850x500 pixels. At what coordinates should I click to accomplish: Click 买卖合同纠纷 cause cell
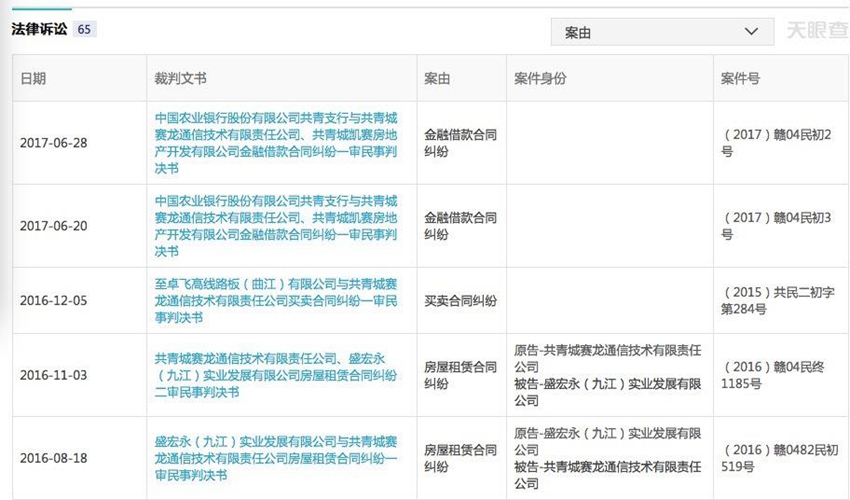460,300
